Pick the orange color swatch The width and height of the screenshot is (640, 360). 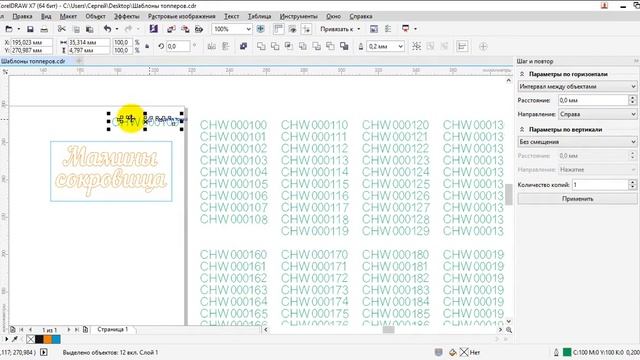[x=48, y=339]
